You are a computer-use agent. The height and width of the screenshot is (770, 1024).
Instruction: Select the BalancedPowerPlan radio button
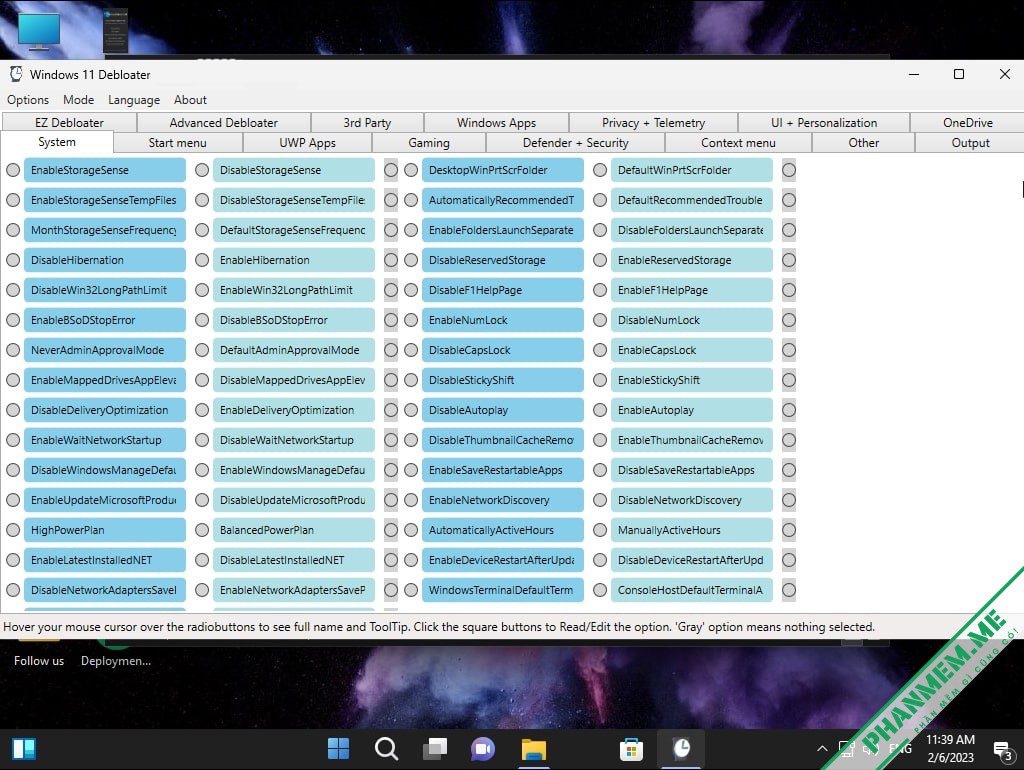click(x=202, y=530)
